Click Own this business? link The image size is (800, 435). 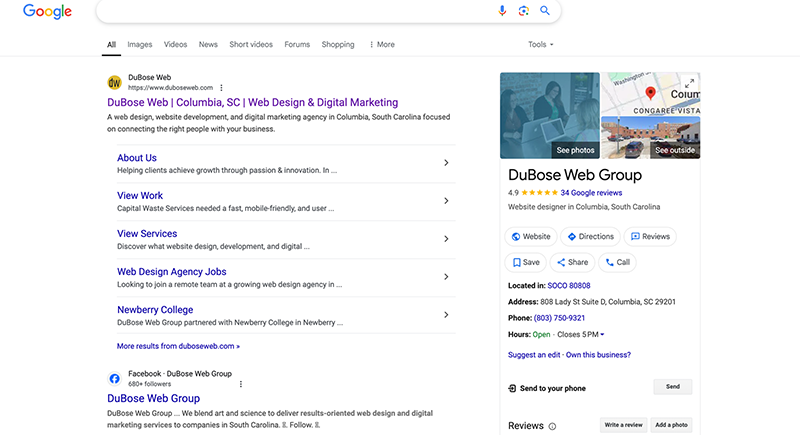coord(598,355)
